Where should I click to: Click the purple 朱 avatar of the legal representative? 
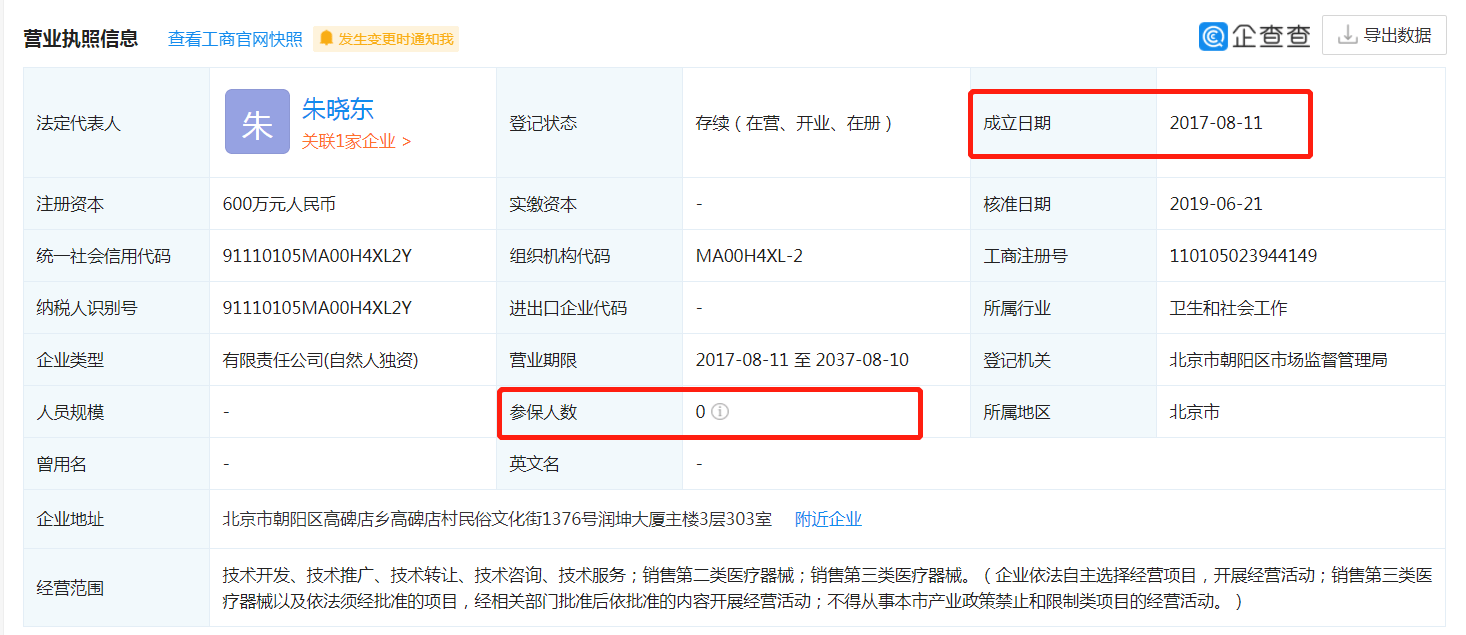coord(257,121)
